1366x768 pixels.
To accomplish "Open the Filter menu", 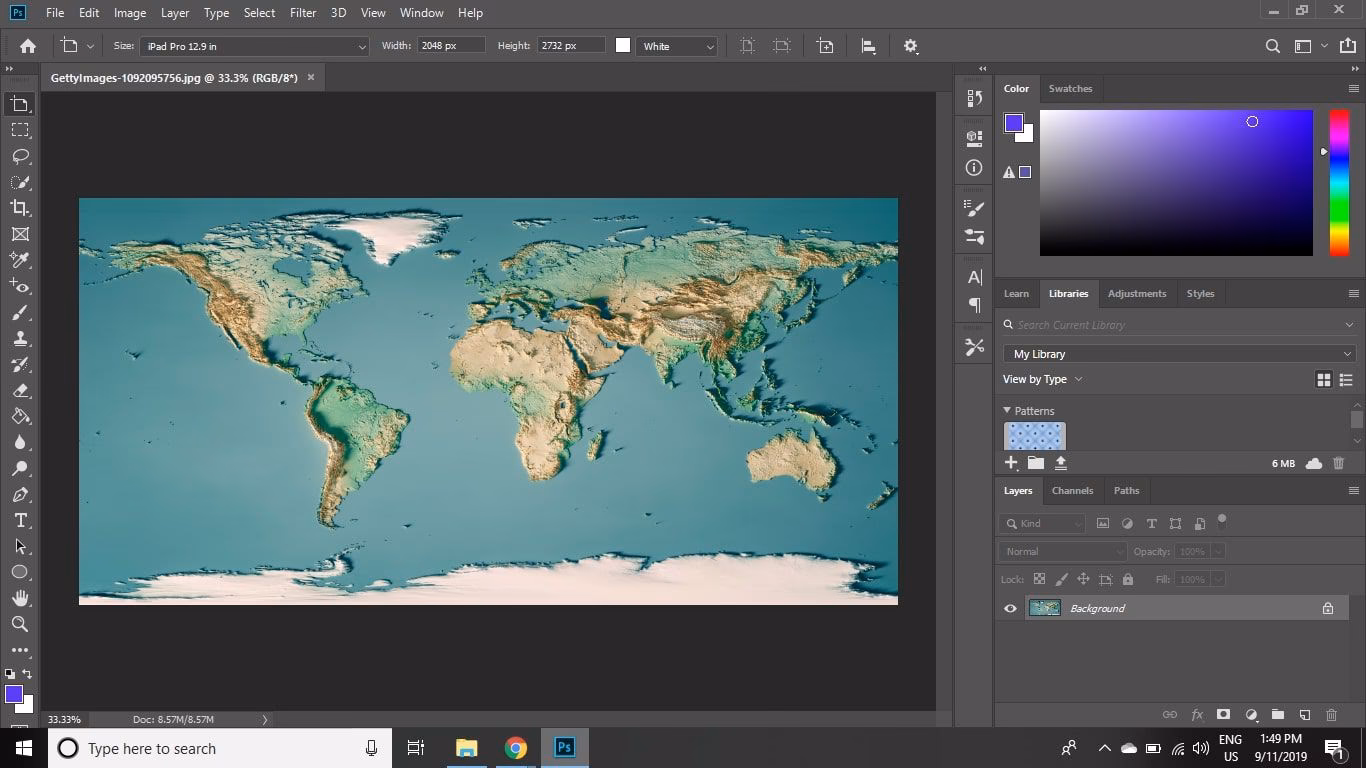I will tap(301, 12).
